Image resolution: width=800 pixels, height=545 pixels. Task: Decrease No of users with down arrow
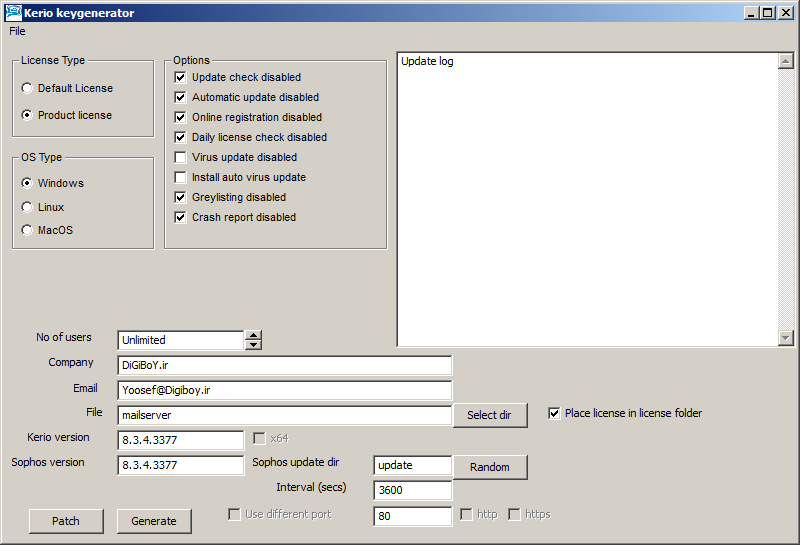pyautogui.click(x=253, y=344)
